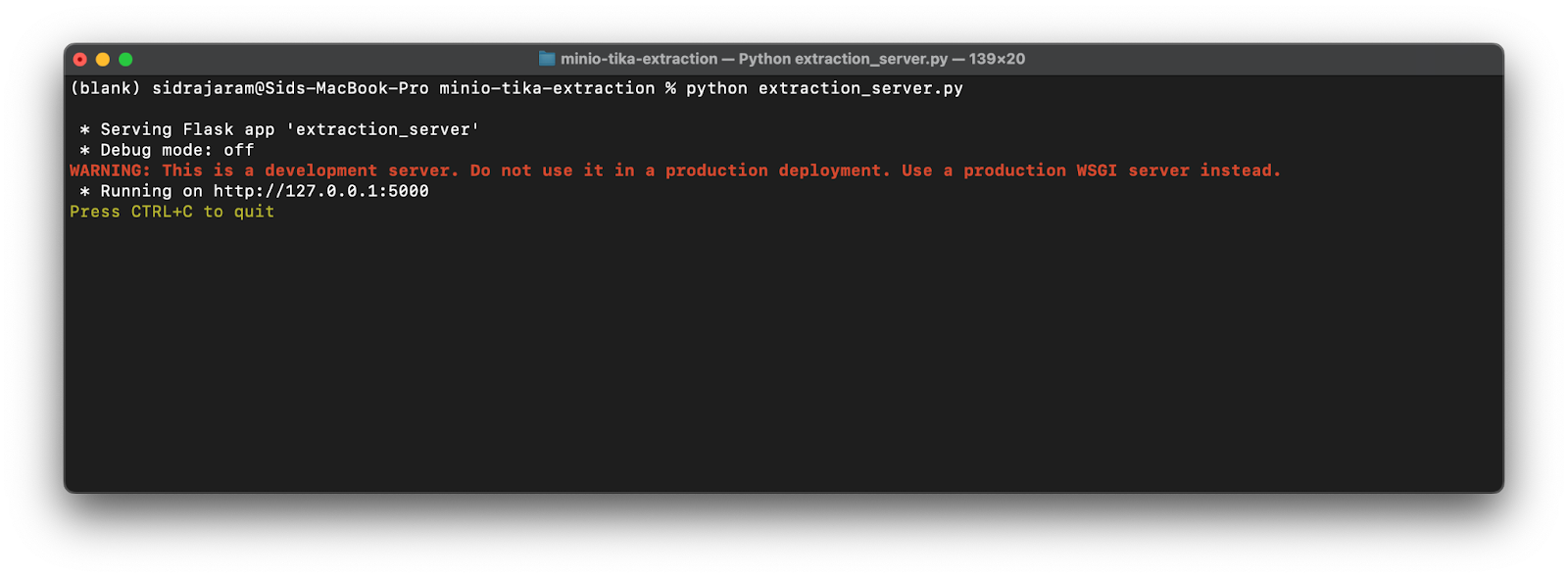The height and width of the screenshot is (578, 1568).
Task: Click the window title 'Python extraction_server.py'
Action: (843, 59)
